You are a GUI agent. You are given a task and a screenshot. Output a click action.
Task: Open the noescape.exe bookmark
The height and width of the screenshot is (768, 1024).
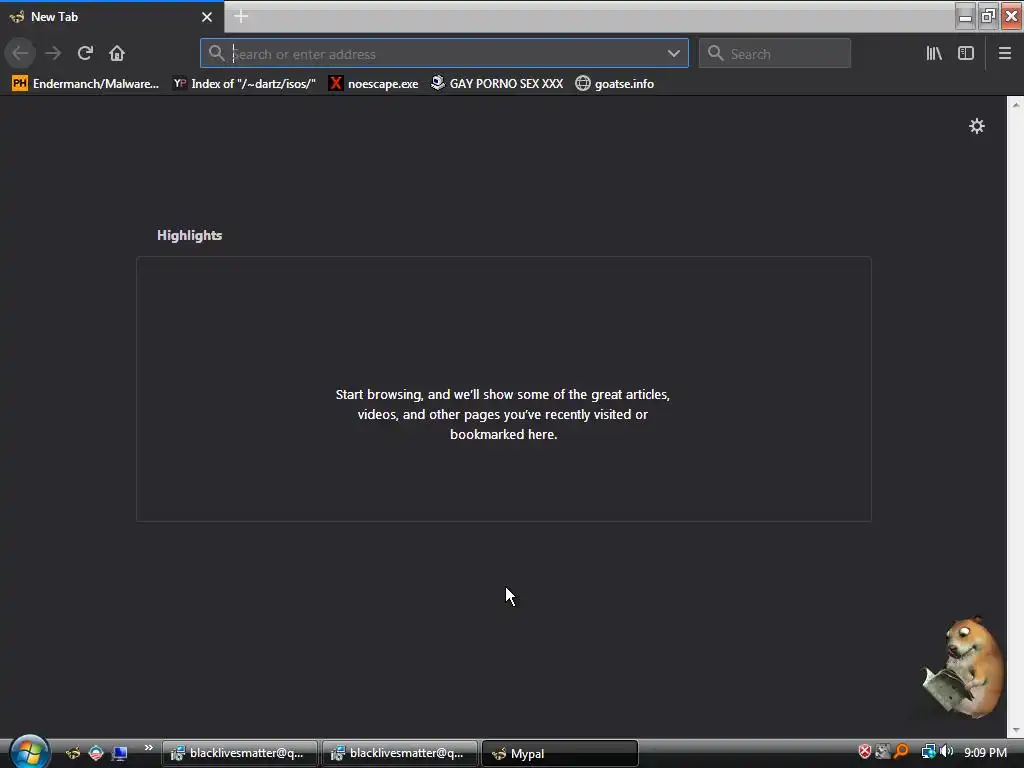point(374,84)
